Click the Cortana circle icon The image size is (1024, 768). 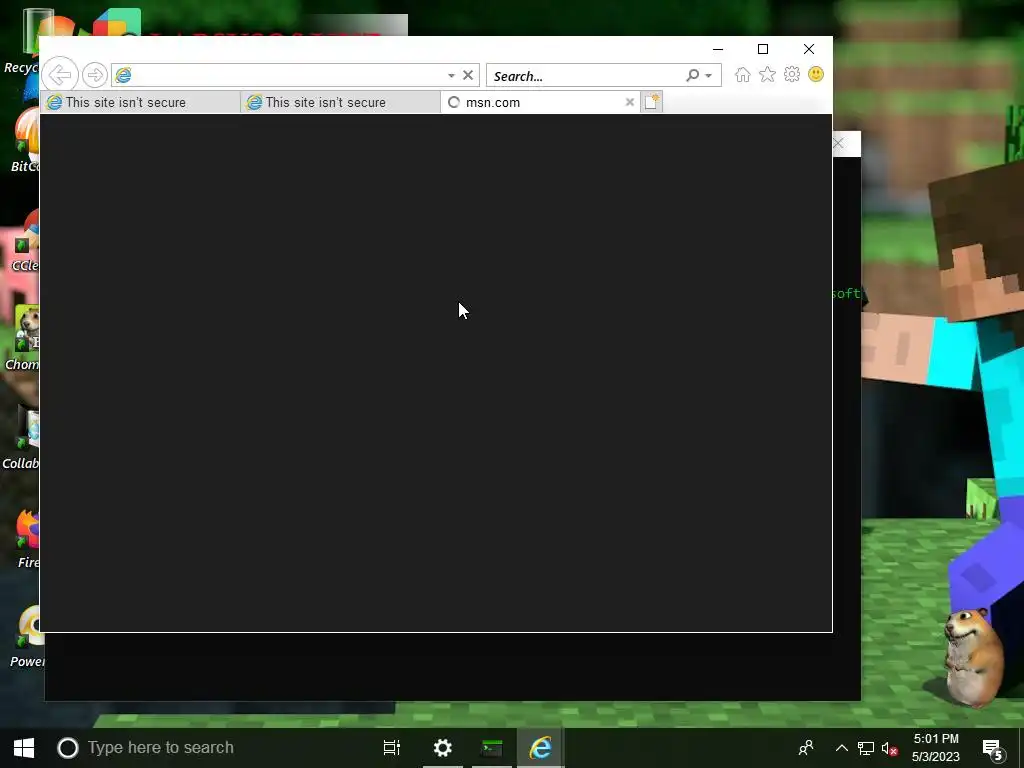[67, 748]
